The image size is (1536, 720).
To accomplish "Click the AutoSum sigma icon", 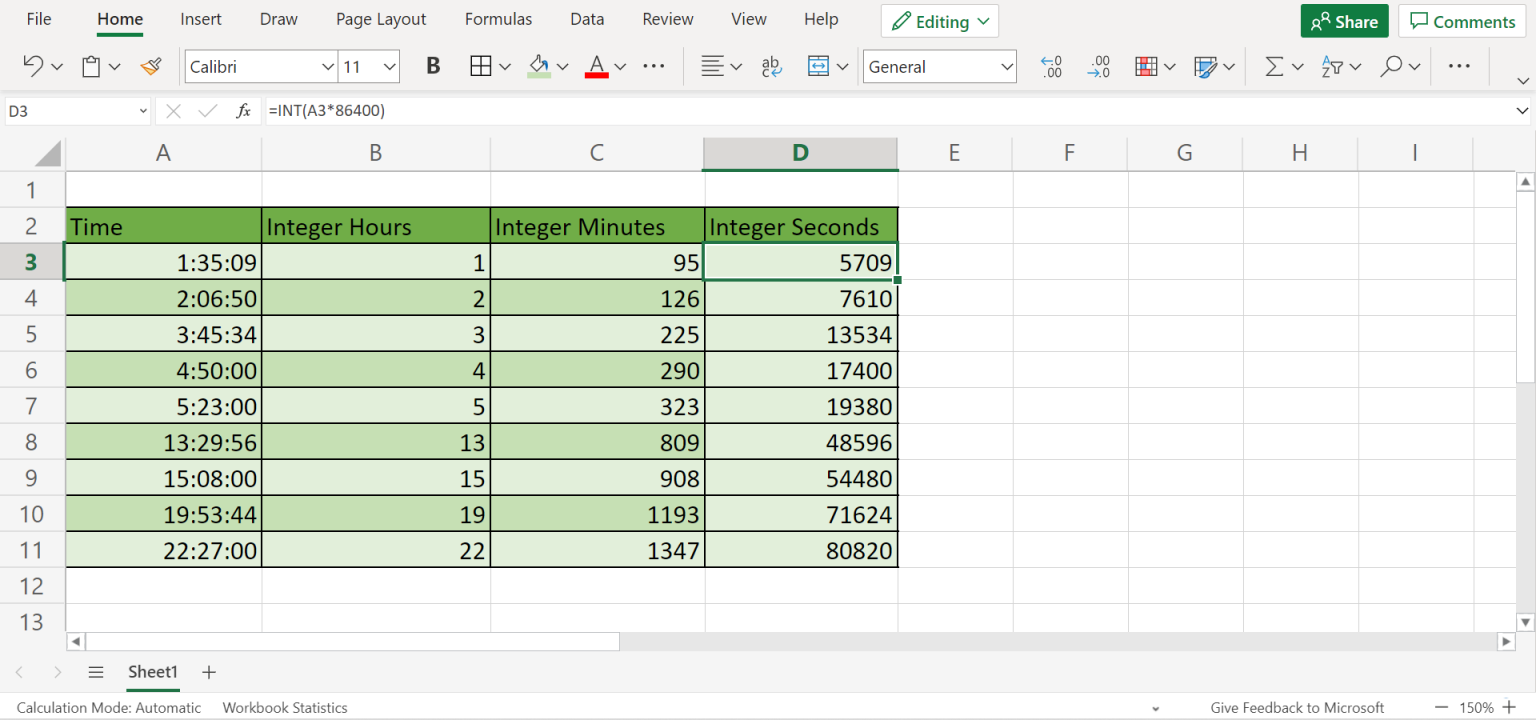I will [1276, 66].
